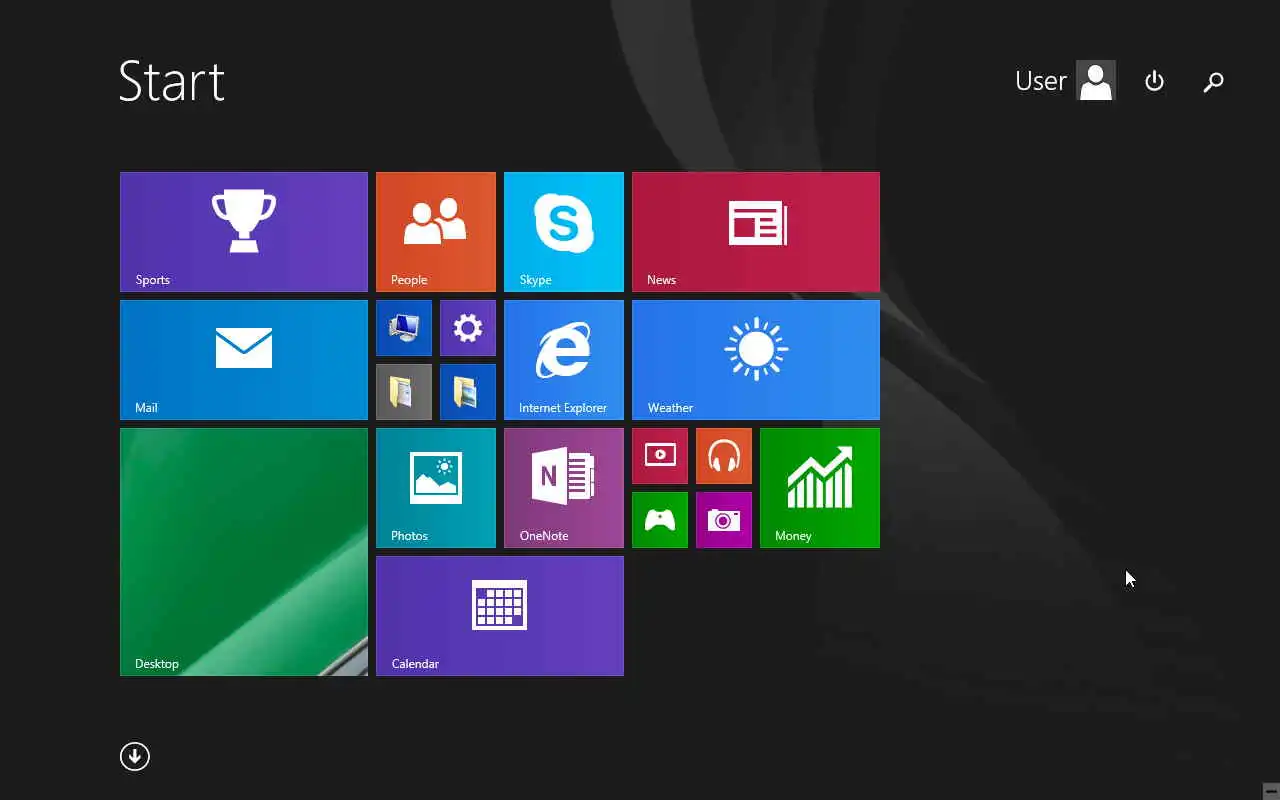Open the green Games controller tile
1280x800 pixels.
click(660, 520)
